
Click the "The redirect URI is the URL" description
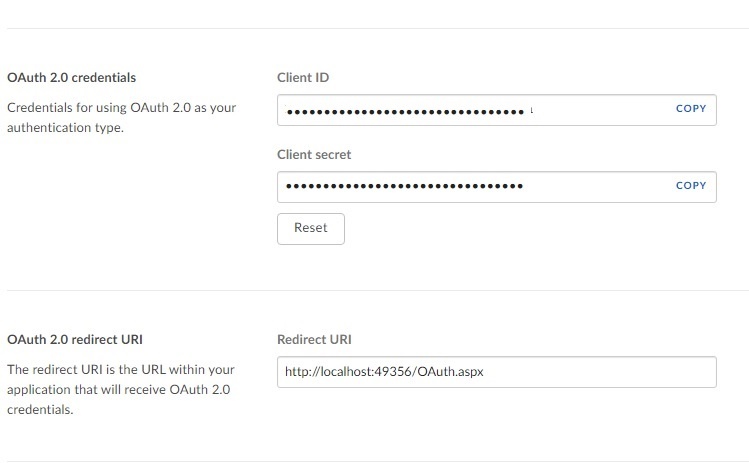tap(120, 369)
